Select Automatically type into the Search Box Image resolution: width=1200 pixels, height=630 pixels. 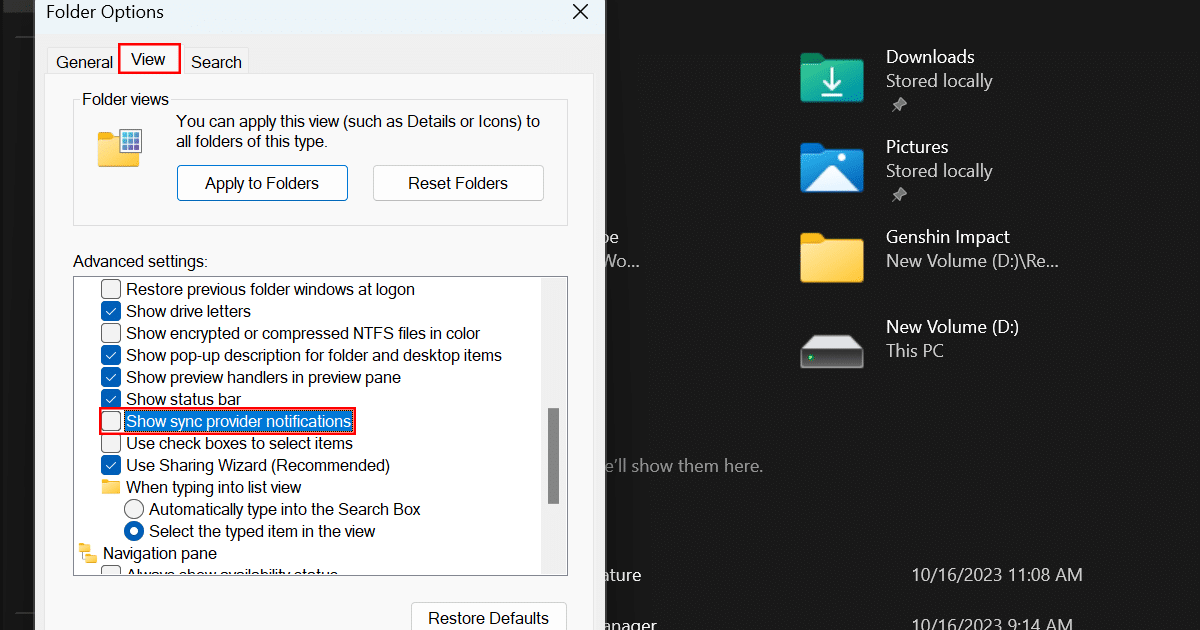(x=134, y=509)
